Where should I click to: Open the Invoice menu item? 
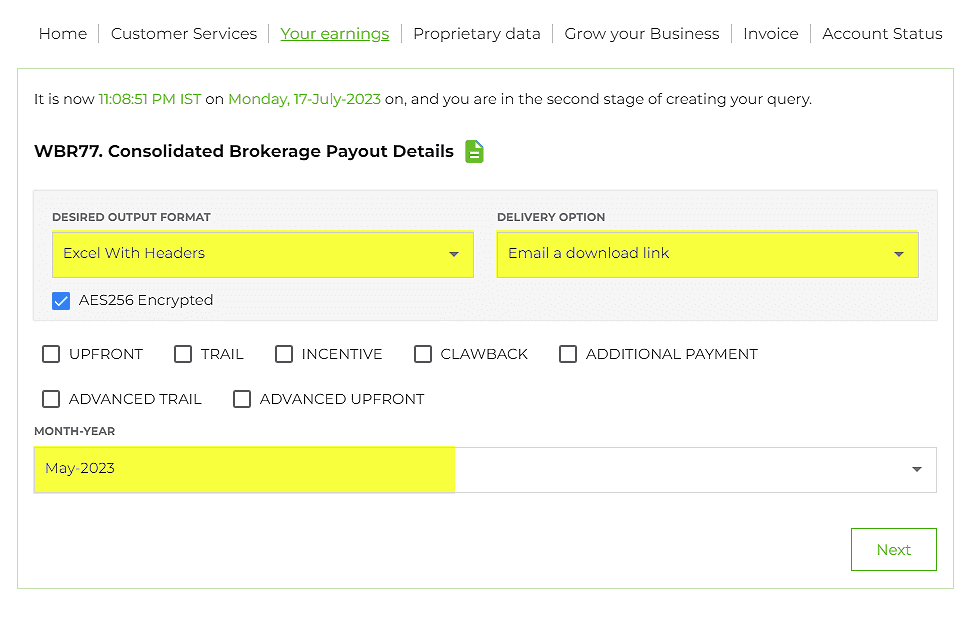point(770,34)
